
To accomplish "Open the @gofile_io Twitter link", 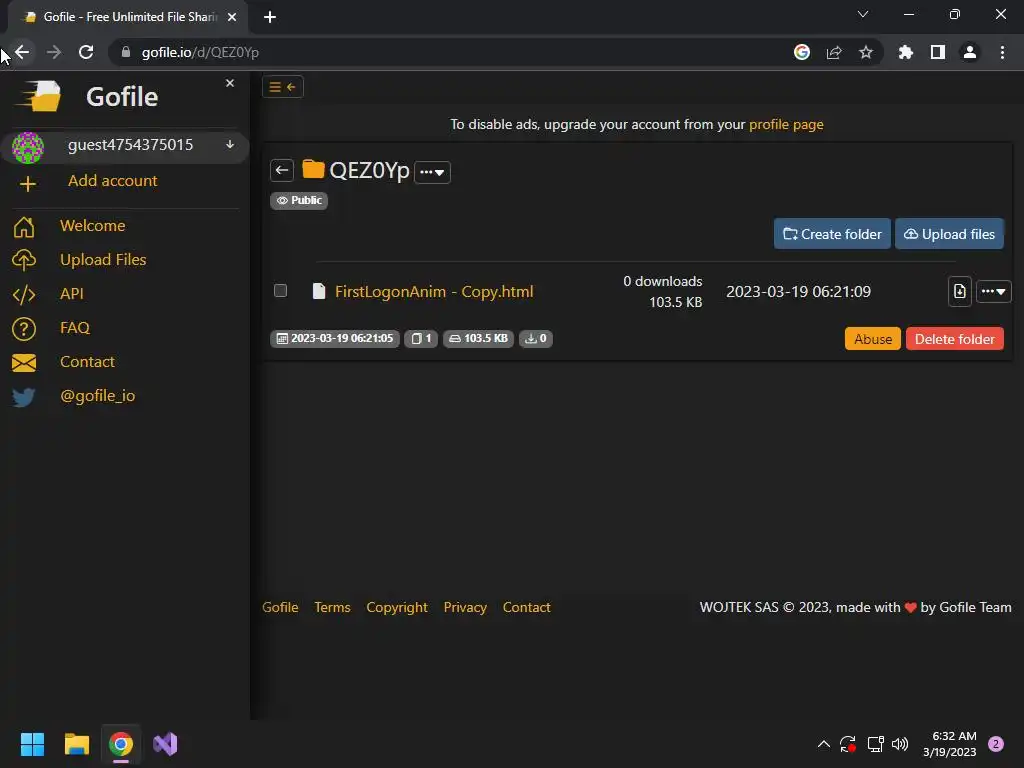I will [x=98, y=396].
